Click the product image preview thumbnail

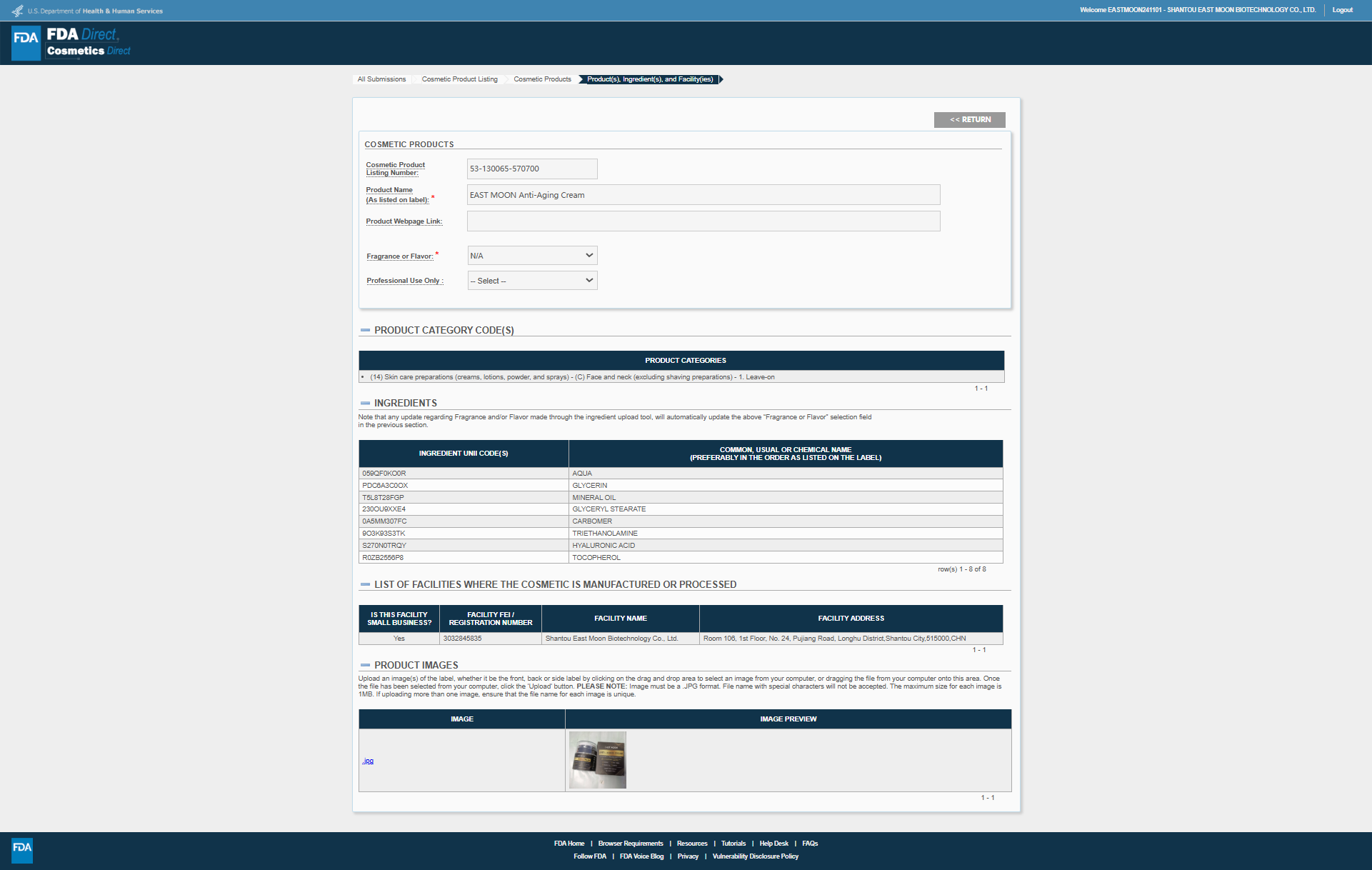(x=598, y=760)
